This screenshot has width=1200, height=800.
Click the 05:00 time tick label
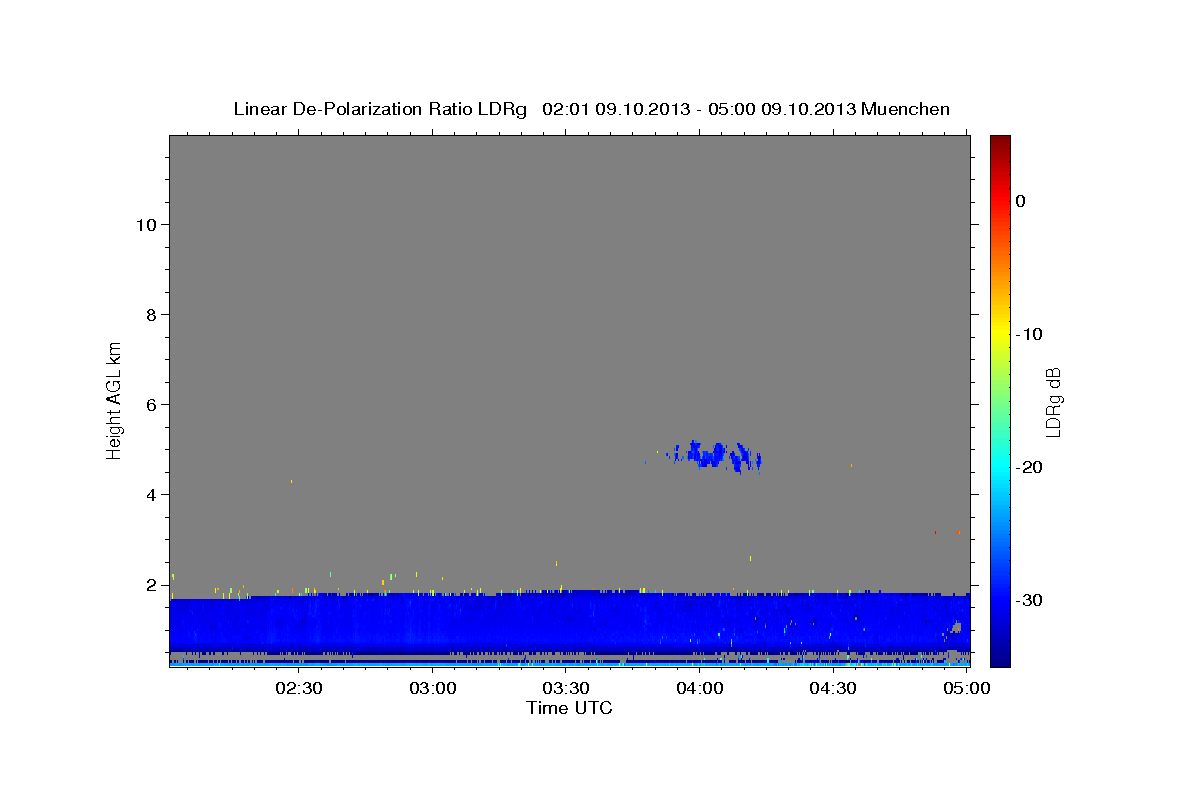[x=966, y=688]
